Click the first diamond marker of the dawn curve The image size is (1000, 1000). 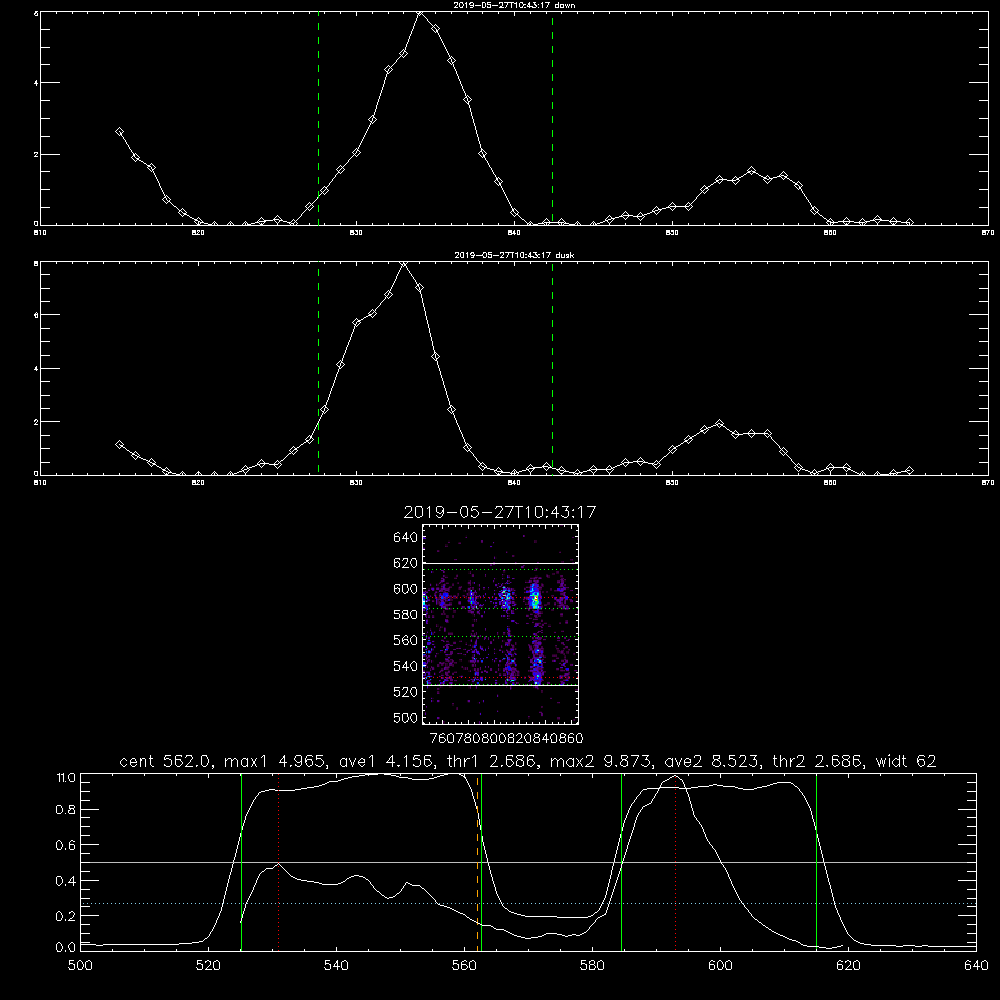119,131
